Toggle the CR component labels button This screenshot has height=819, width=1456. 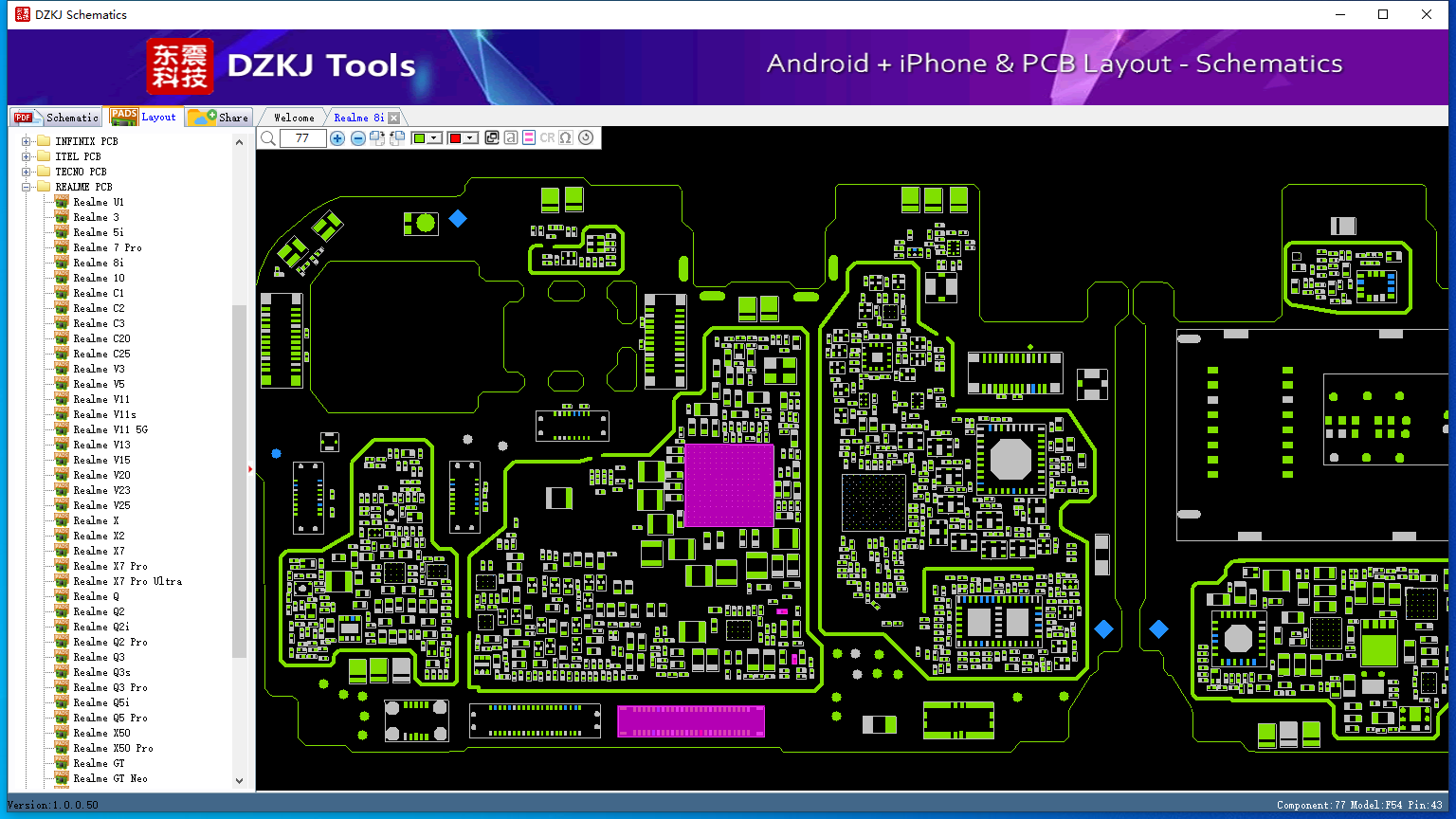click(547, 138)
